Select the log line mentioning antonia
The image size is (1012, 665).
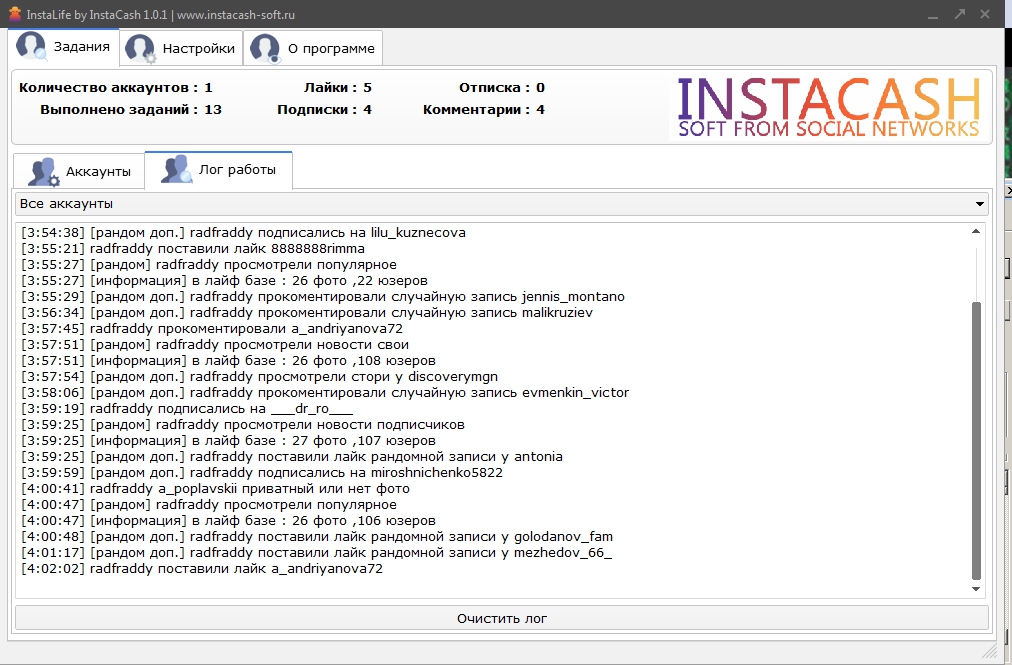pyautogui.click(x=292, y=456)
